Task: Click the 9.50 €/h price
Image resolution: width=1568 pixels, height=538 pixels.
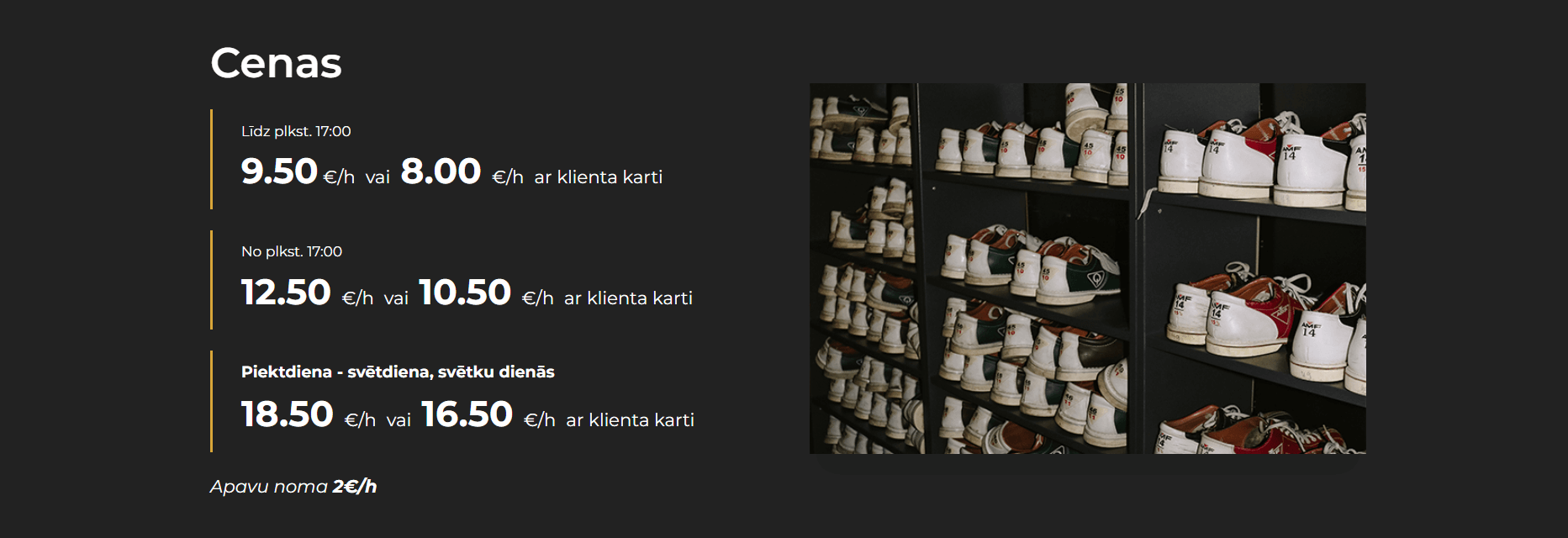Action: [x=298, y=172]
